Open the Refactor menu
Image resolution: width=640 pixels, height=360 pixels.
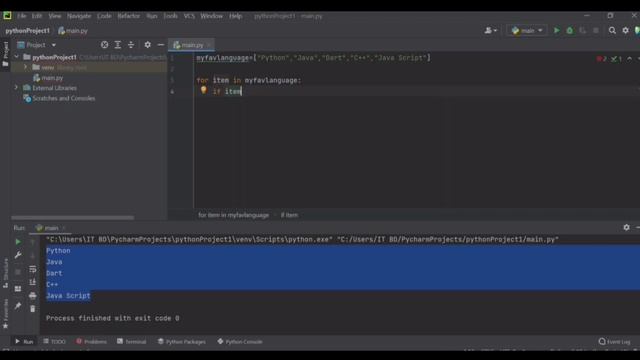129,16
